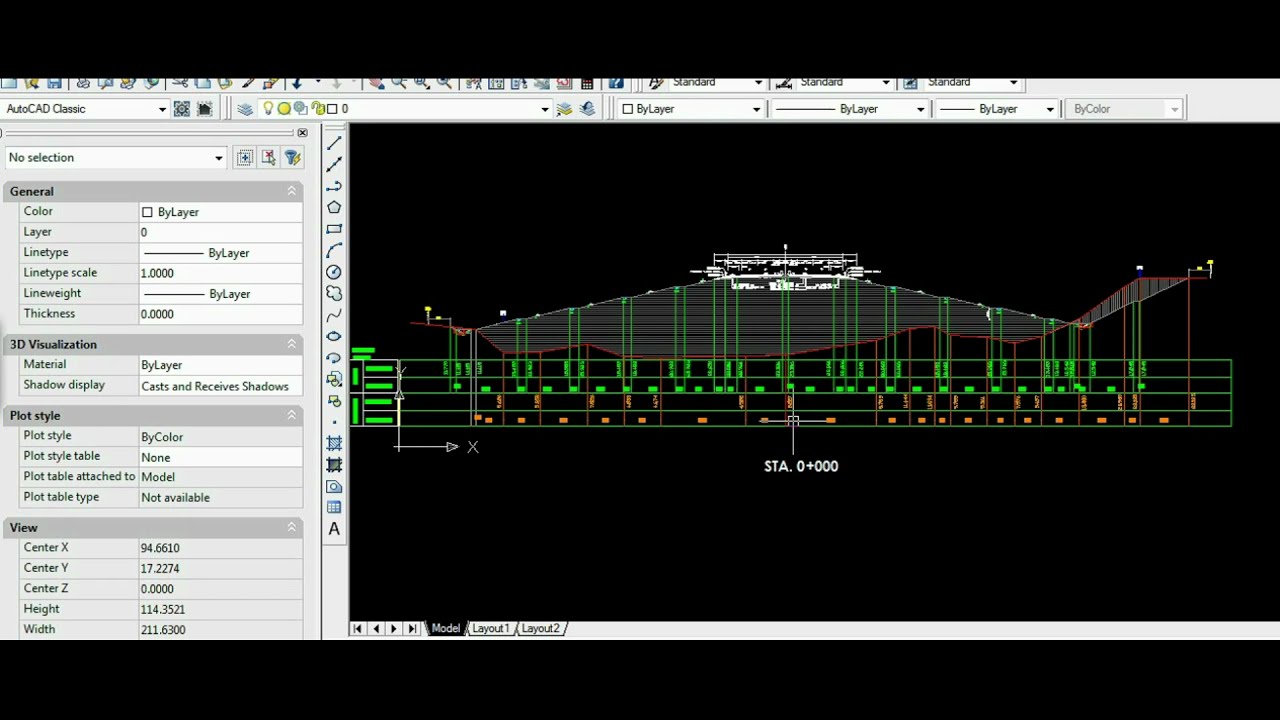Open the text style Standard dropdown
This screenshot has width=1280, height=720.
758,83
